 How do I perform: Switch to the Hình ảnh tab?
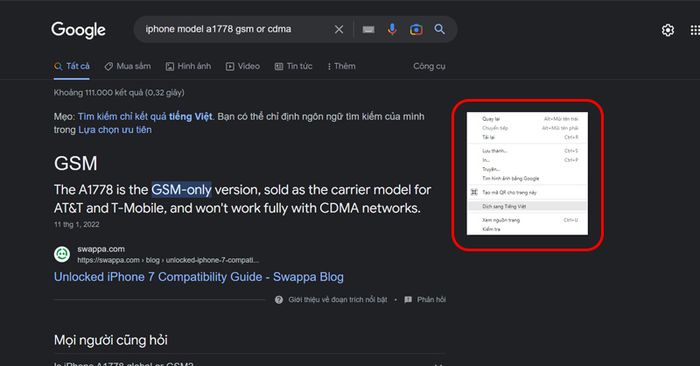coord(188,67)
